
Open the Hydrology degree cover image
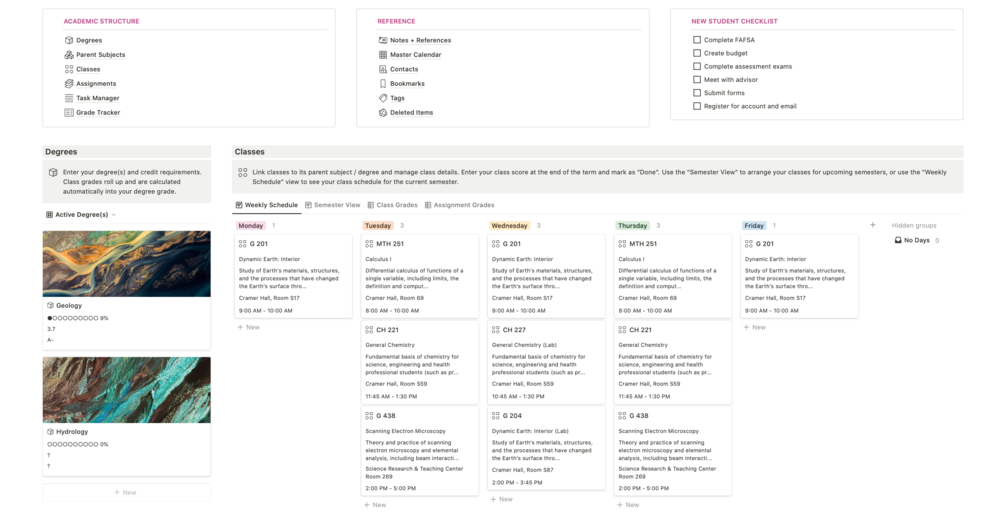point(127,390)
